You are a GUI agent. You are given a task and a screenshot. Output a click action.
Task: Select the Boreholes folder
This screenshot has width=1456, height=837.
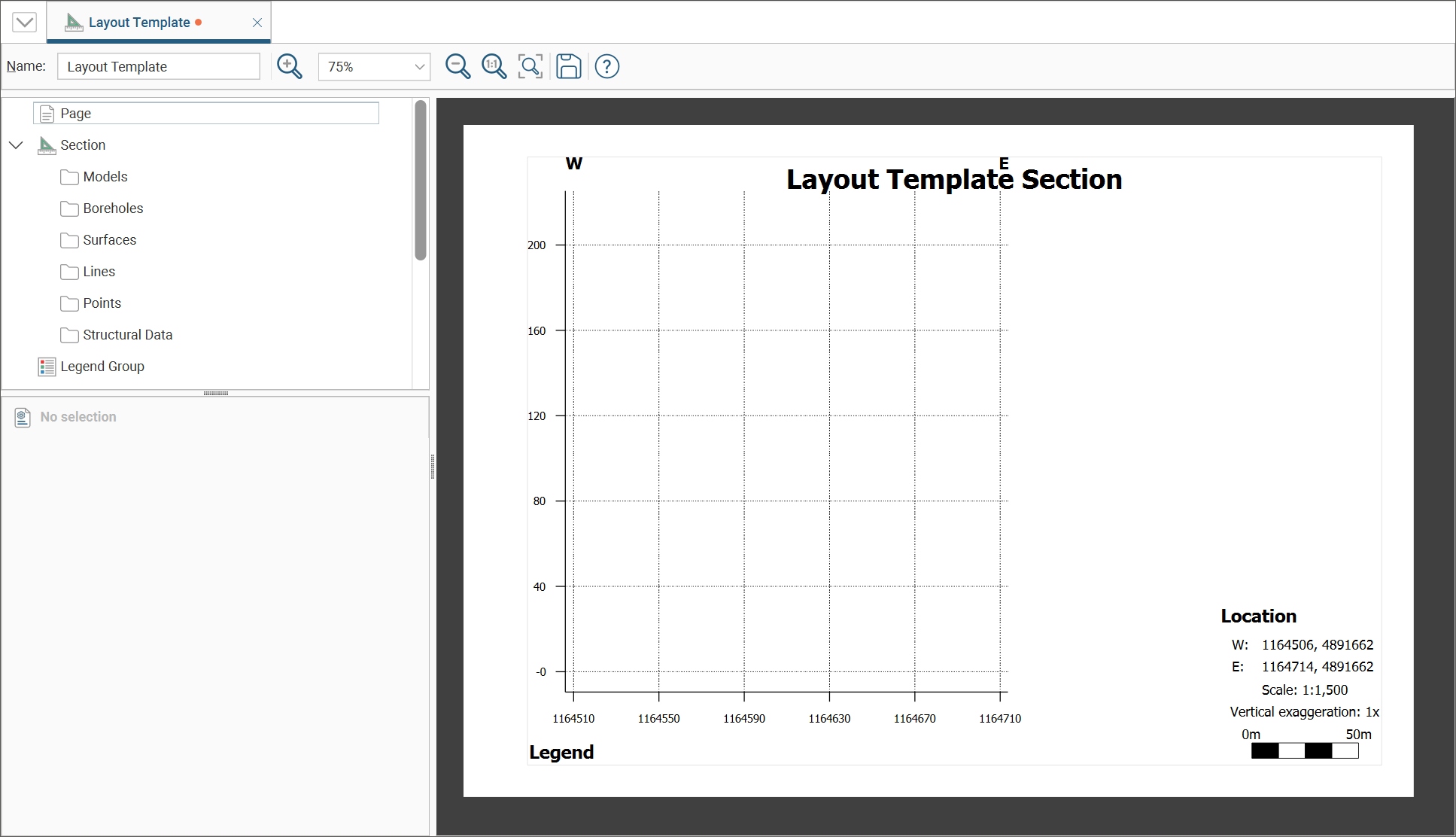[x=113, y=208]
